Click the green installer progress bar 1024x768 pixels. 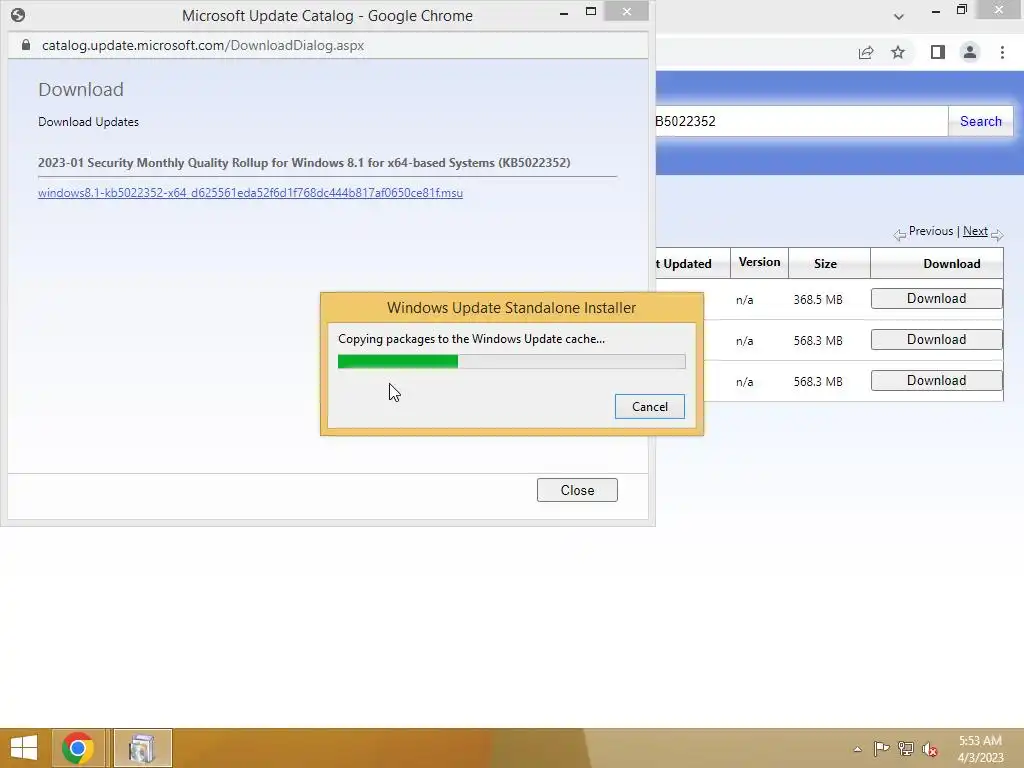[511, 361]
